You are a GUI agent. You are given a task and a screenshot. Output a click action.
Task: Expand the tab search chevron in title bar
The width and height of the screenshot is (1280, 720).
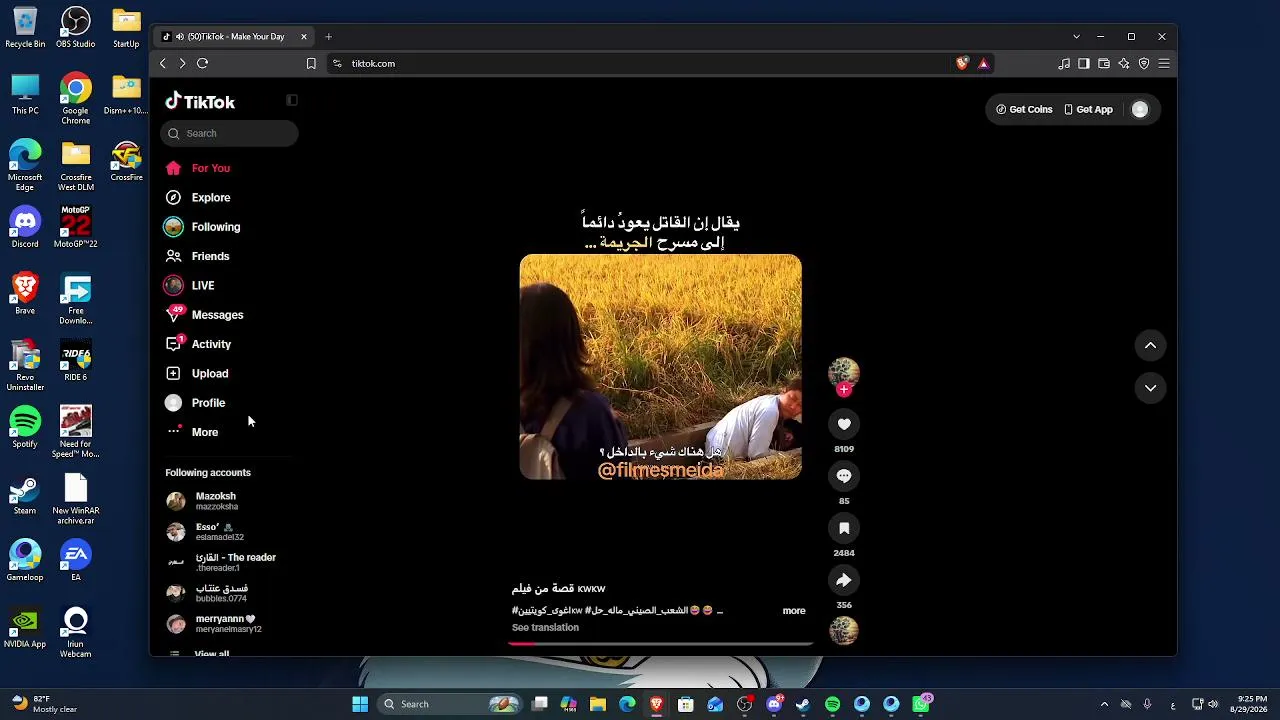(1076, 37)
